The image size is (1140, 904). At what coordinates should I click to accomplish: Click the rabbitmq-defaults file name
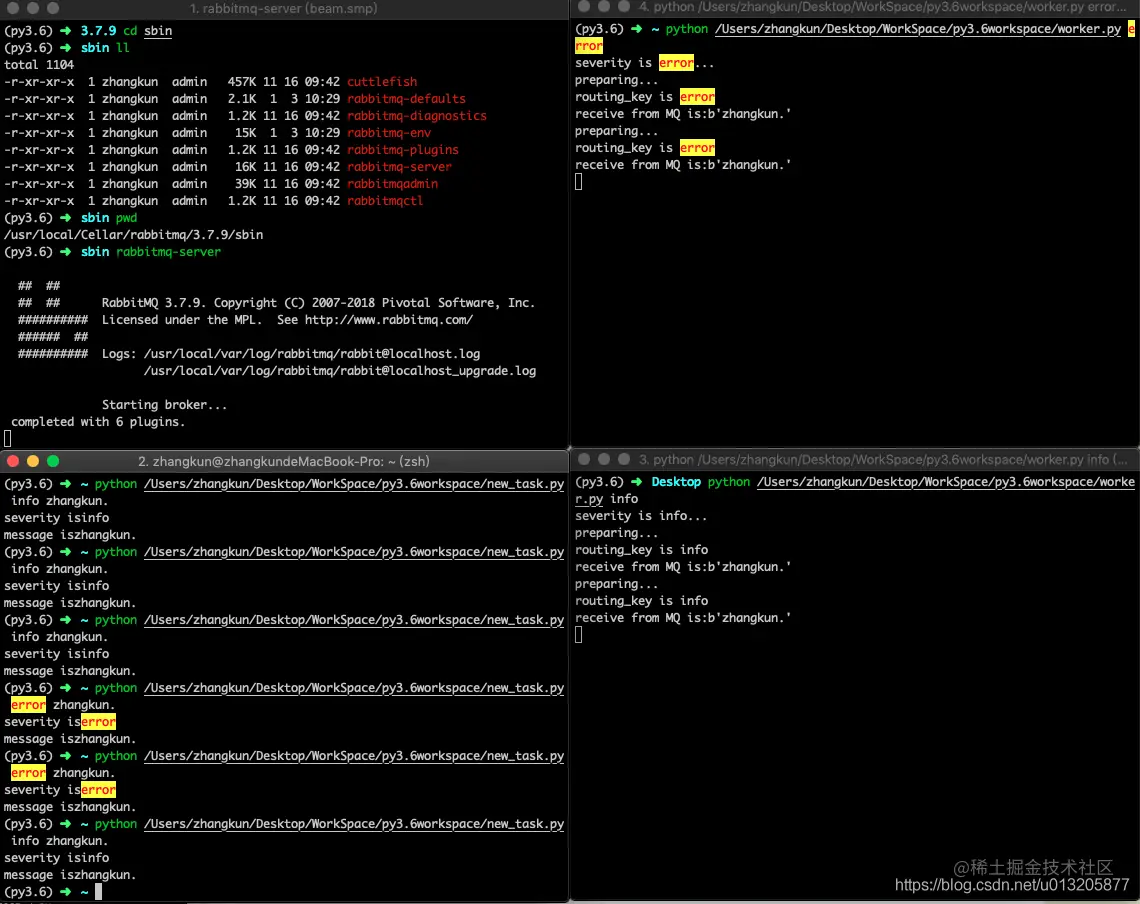(406, 99)
